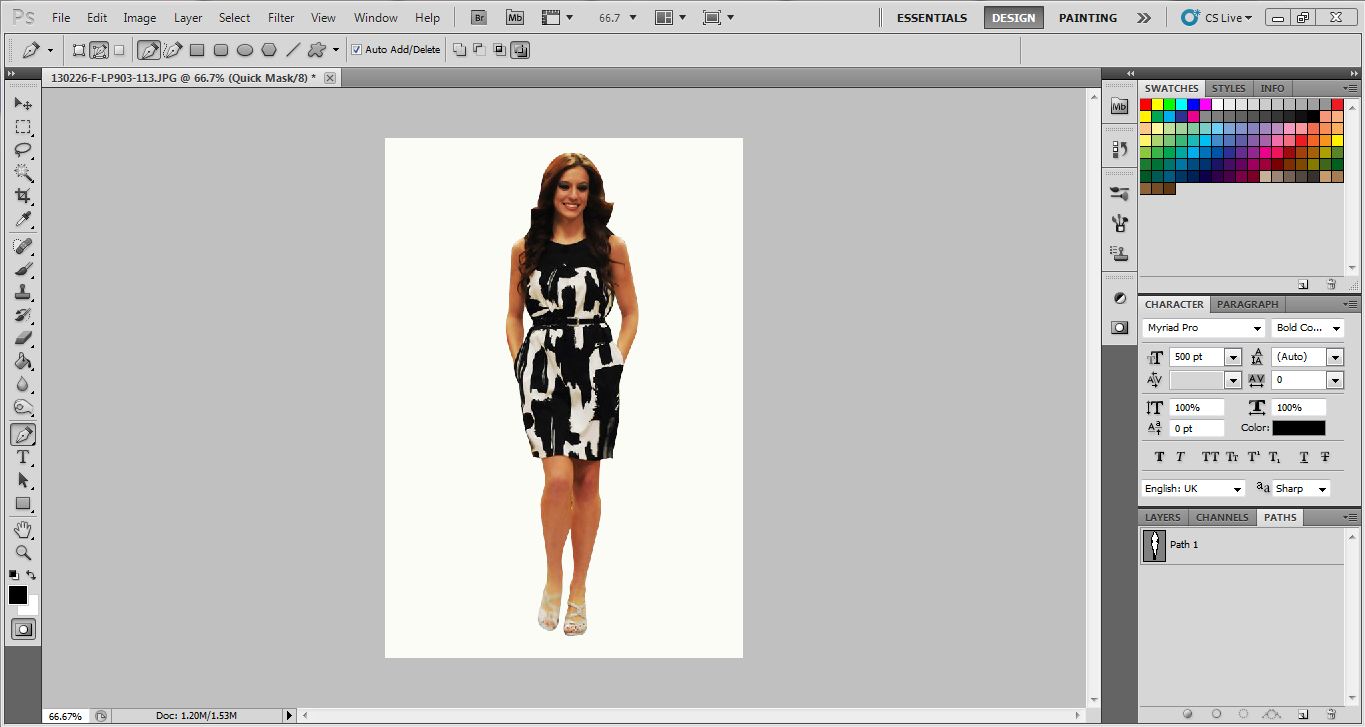This screenshot has height=727, width=1365.
Task: Select the Hand tool
Action: tap(23, 529)
